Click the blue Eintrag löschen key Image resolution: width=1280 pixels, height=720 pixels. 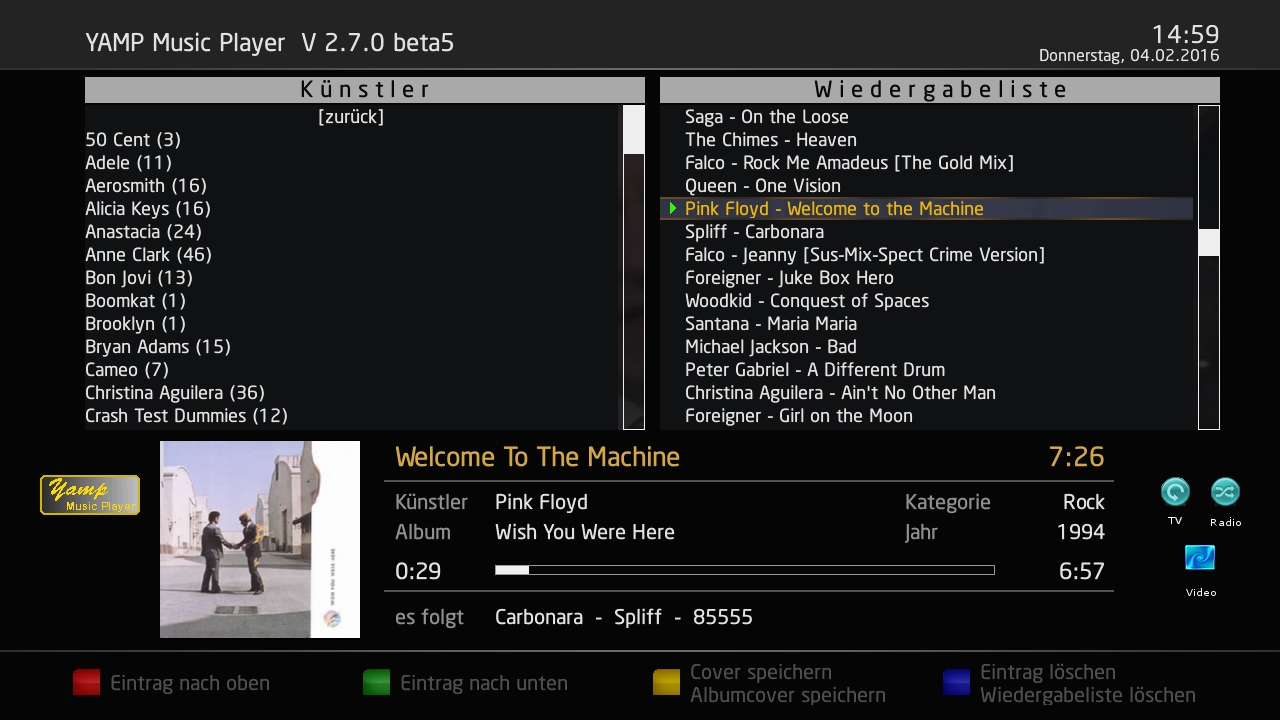click(x=956, y=683)
